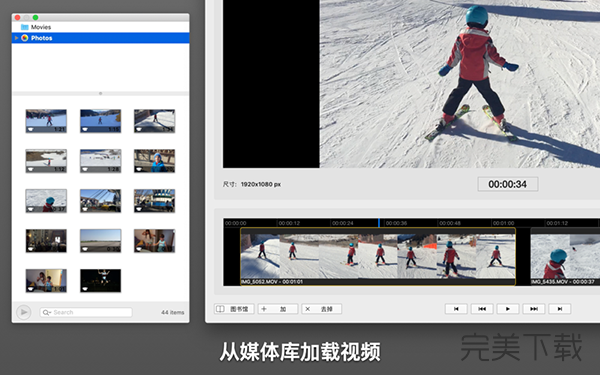Click the 加 add clip button
Screen dimensions: 600x375
pyautogui.click(x=278, y=309)
